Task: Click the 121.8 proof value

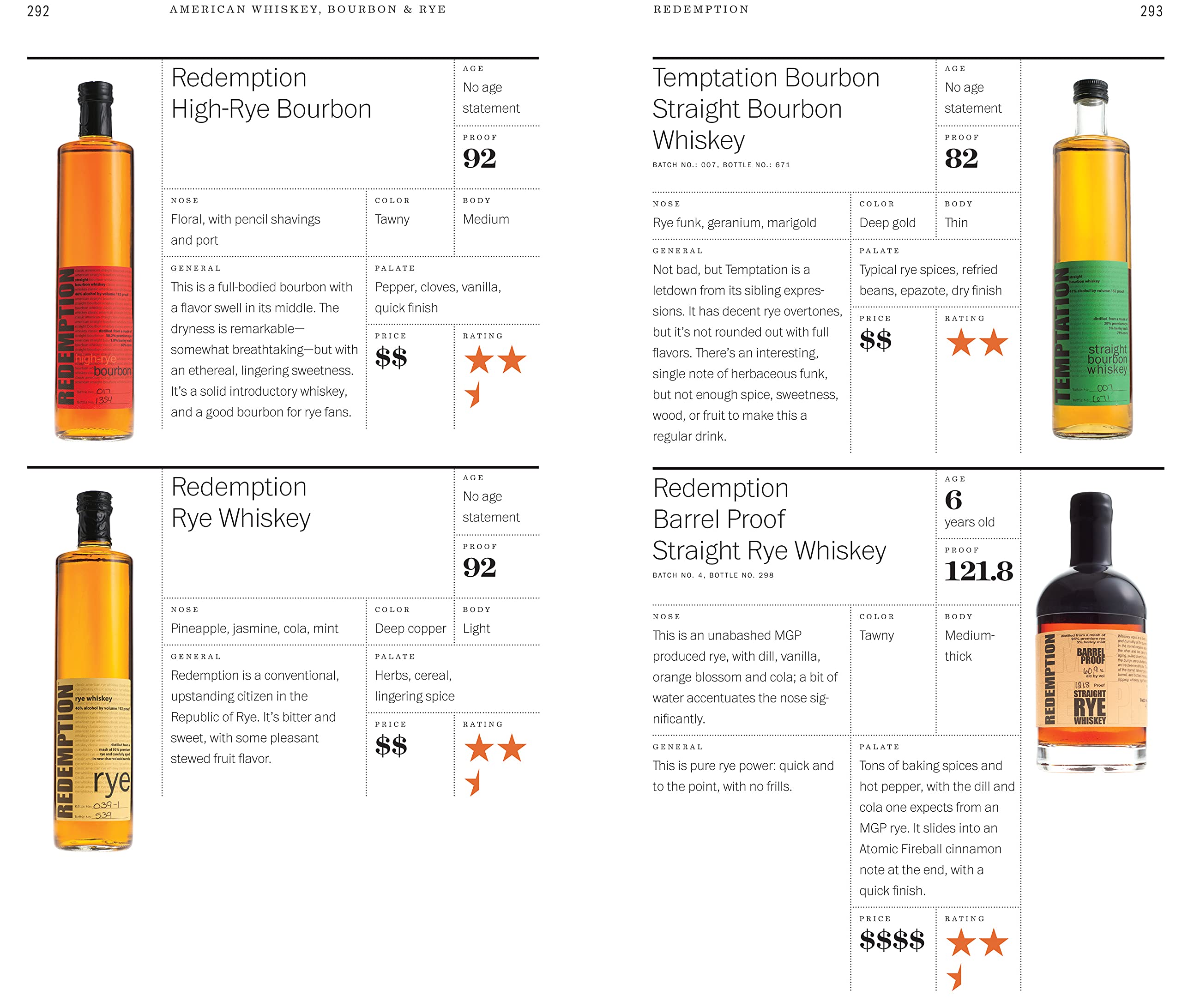Action: (978, 571)
